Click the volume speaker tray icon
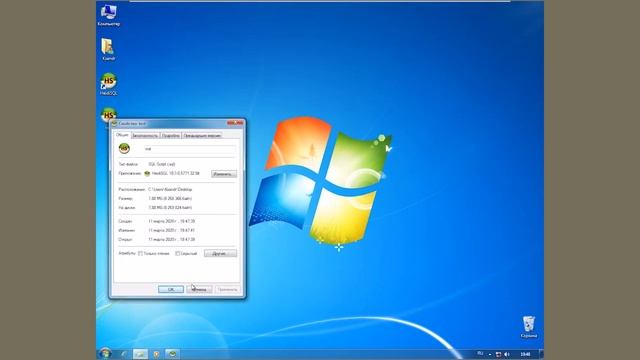 pos(507,354)
